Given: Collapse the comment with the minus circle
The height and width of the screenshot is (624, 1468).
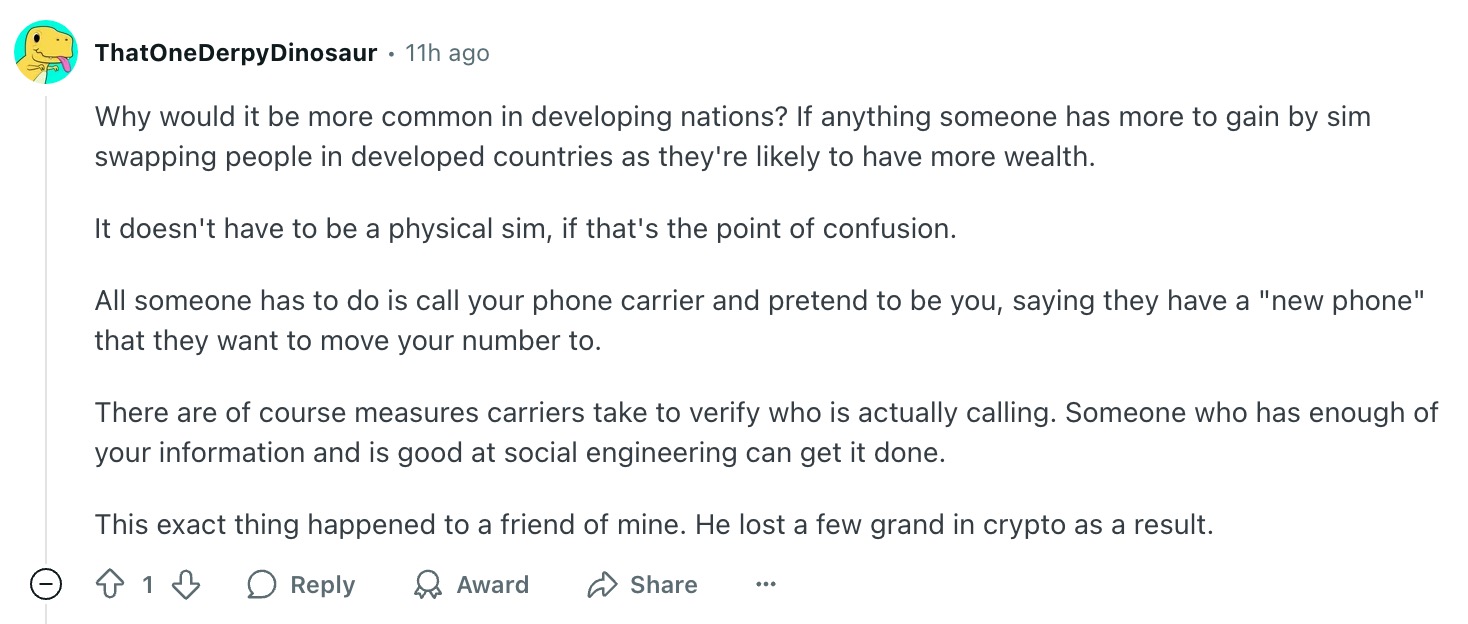Looking at the screenshot, I should 46,585.
